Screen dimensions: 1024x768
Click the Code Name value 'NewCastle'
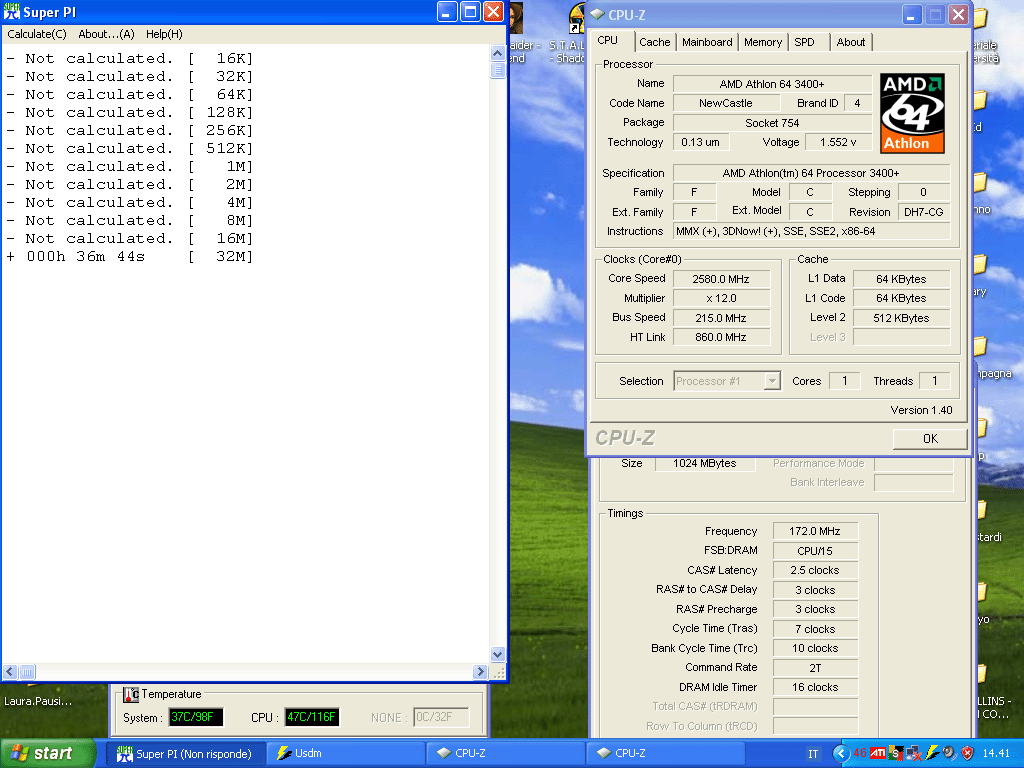pos(726,103)
